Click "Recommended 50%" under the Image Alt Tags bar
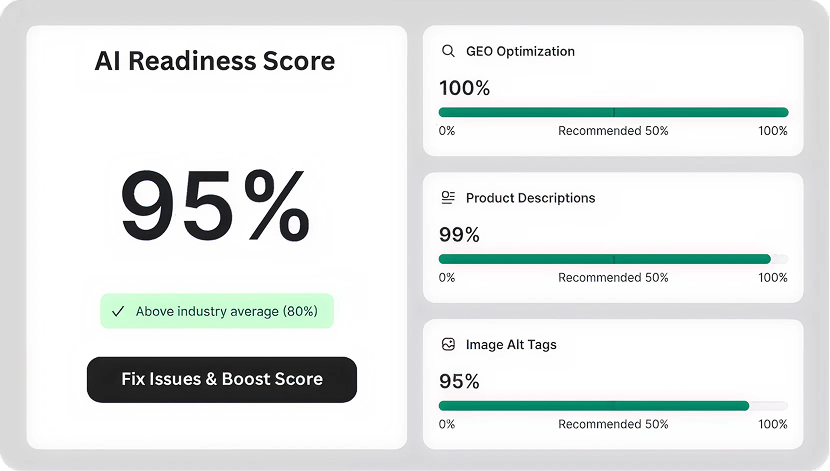Screen dimensions: 830x471 613,424
